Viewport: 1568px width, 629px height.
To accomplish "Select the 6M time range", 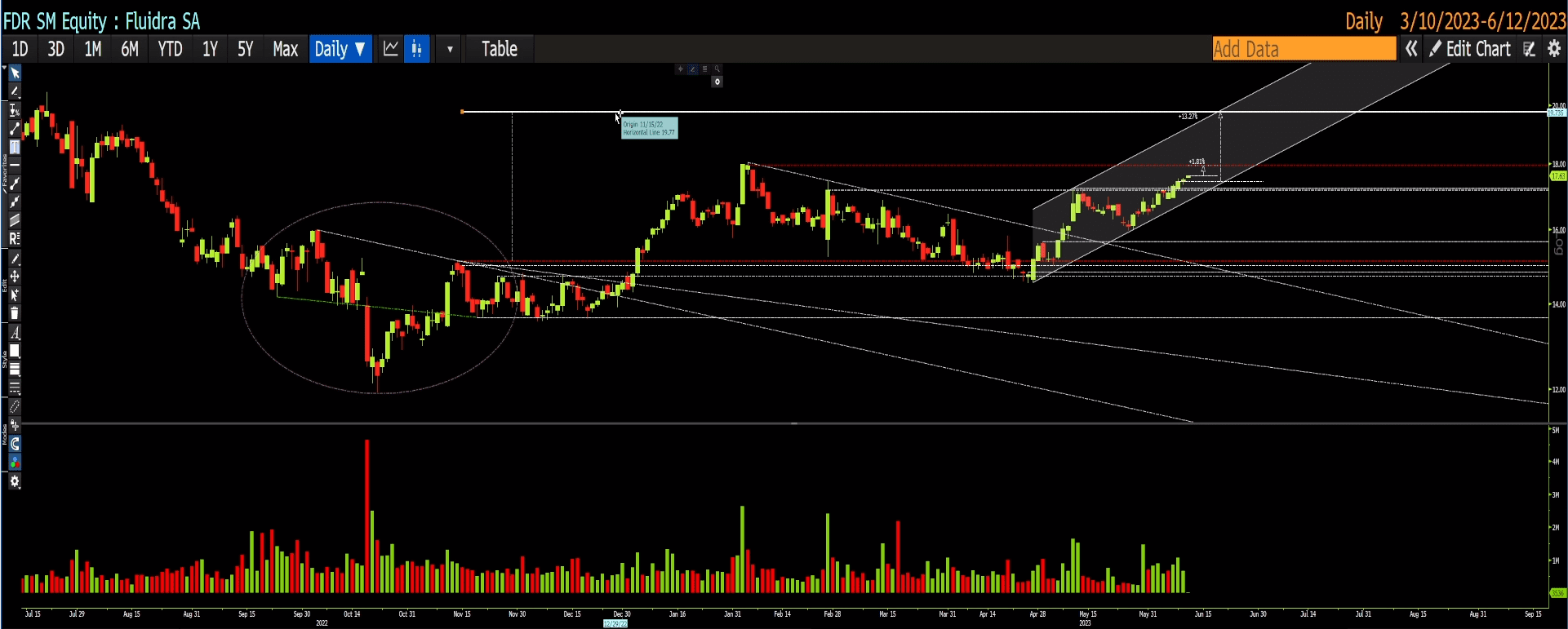I will point(130,49).
